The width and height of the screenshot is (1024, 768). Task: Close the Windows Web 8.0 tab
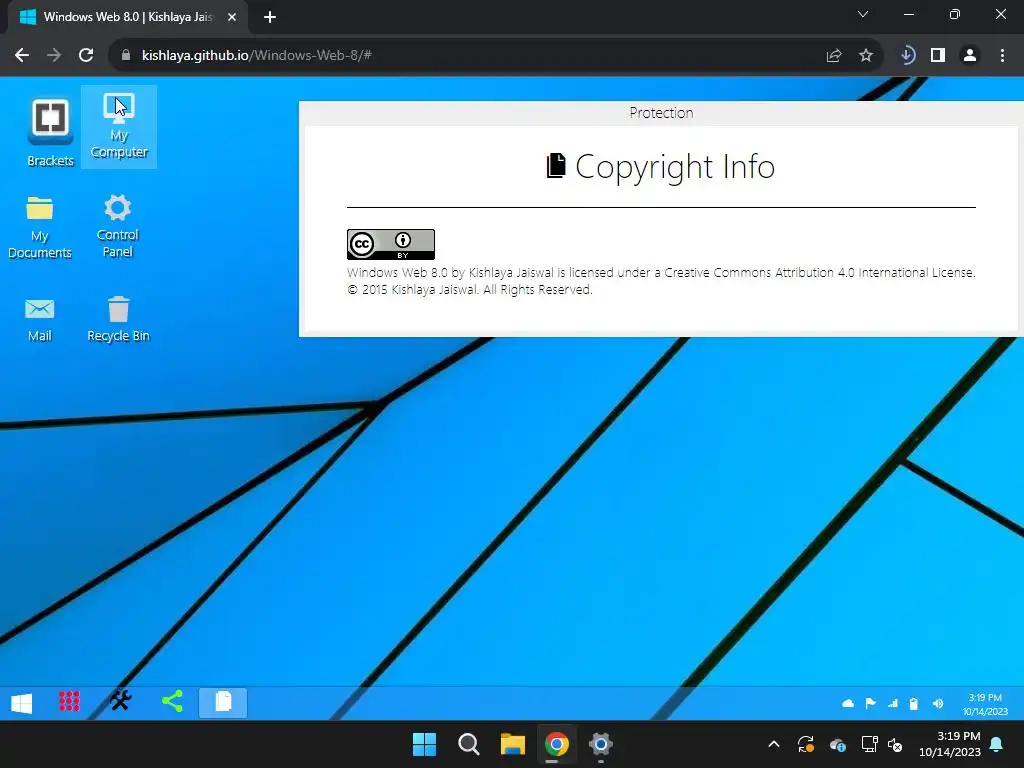tap(232, 17)
